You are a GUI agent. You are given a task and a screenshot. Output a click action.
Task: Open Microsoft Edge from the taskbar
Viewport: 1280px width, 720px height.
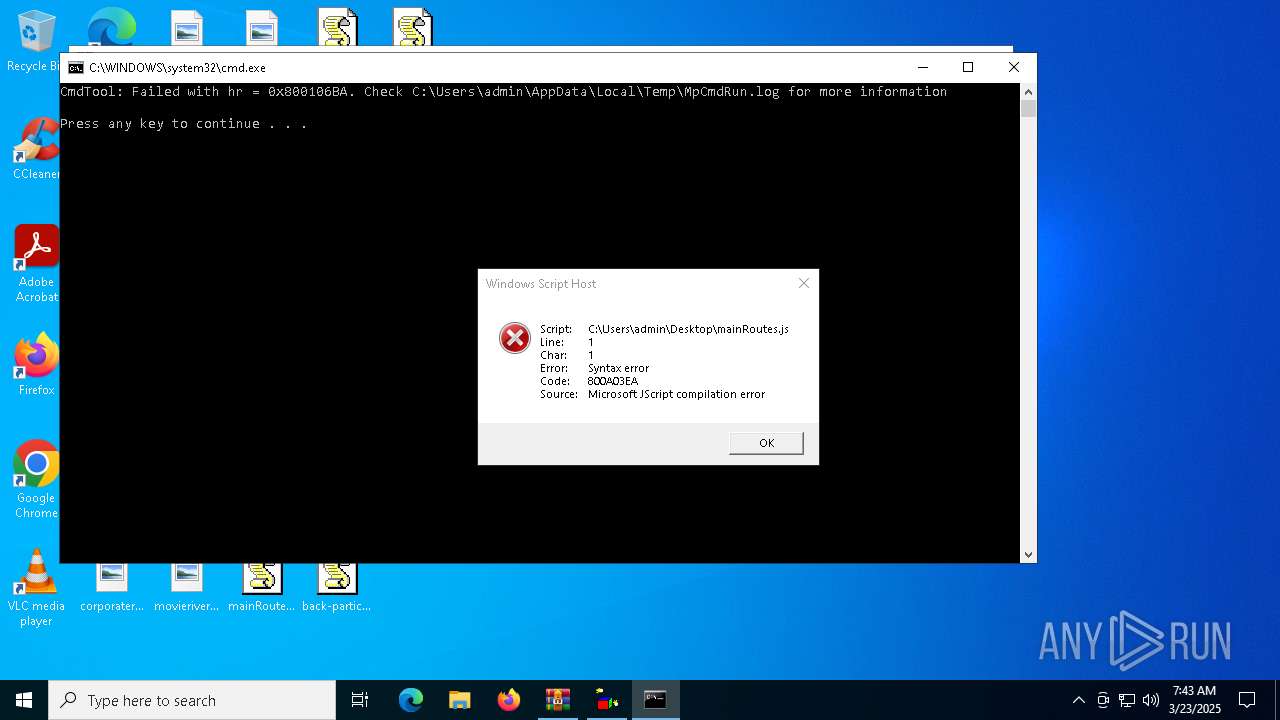click(411, 700)
